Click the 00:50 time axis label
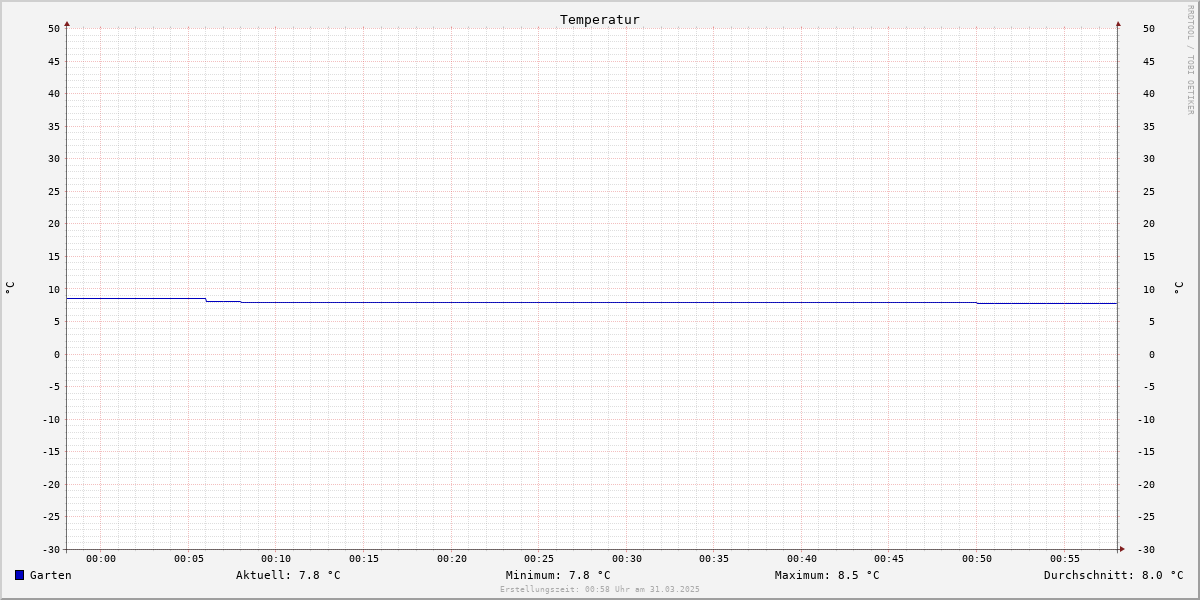The image size is (1200, 600). (977, 559)
